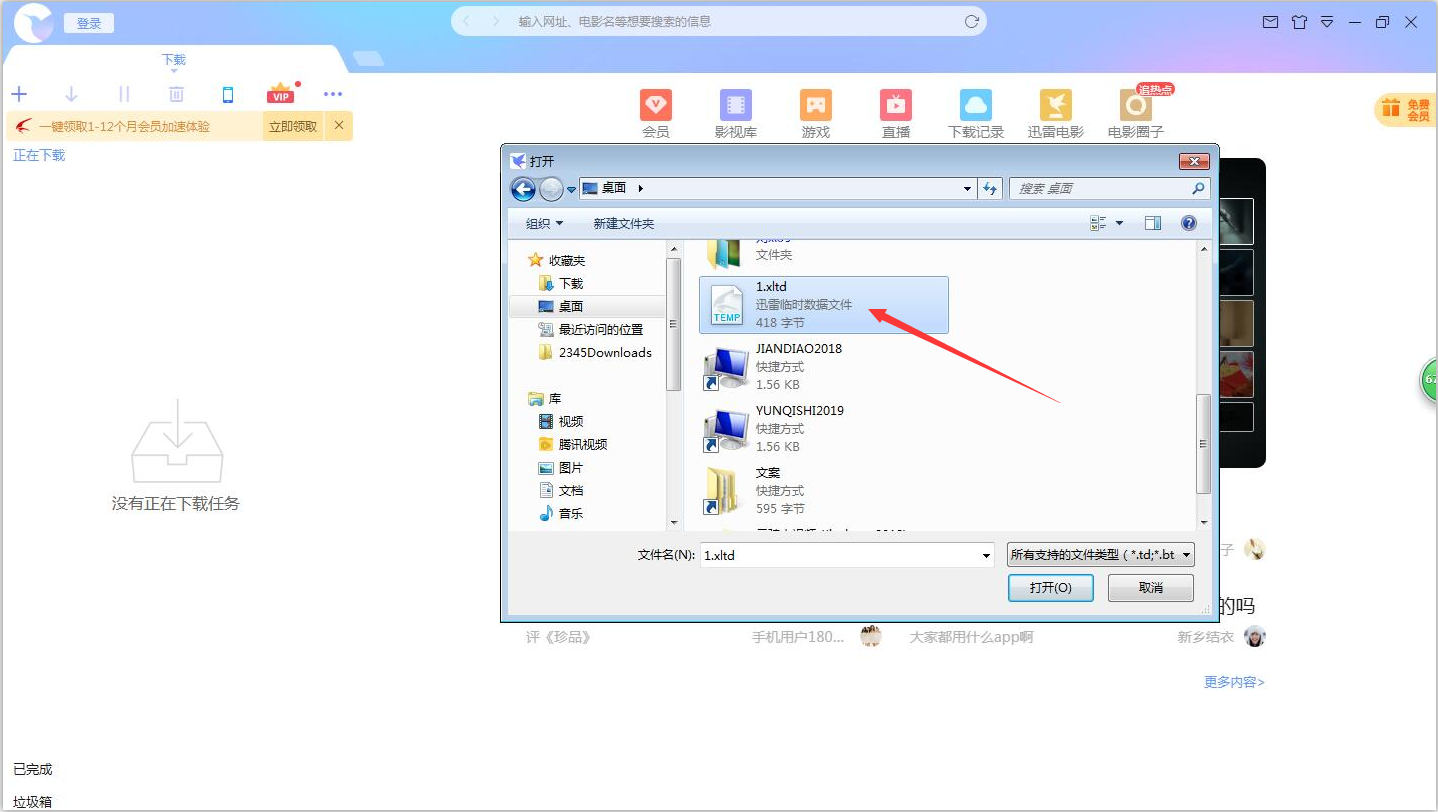The height and width of the screenshot is (812, 1438).
Task: Select 正在下载 in the sidebar
Action: coord(39,155)
